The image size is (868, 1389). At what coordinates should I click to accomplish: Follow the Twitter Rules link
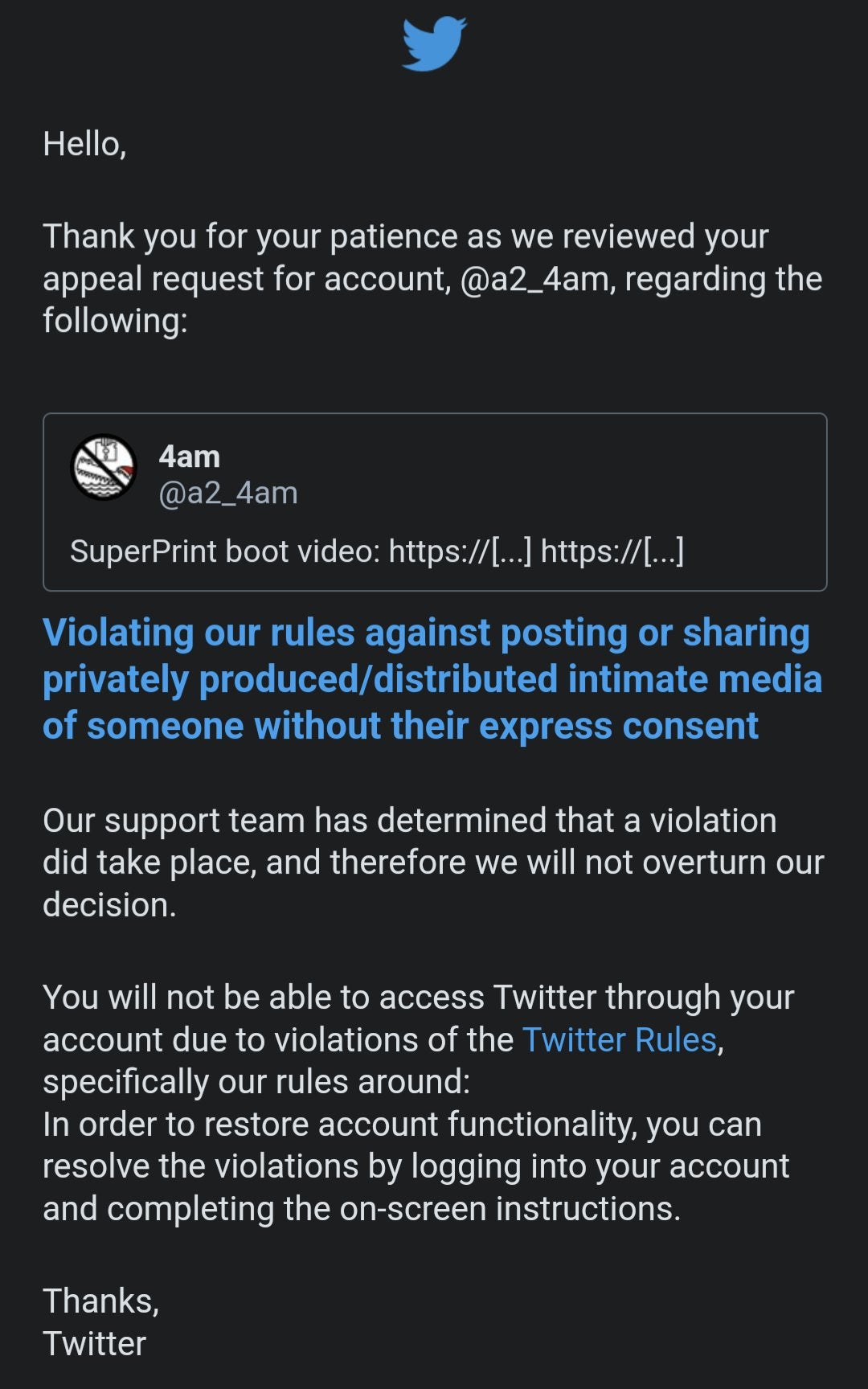619,1039
